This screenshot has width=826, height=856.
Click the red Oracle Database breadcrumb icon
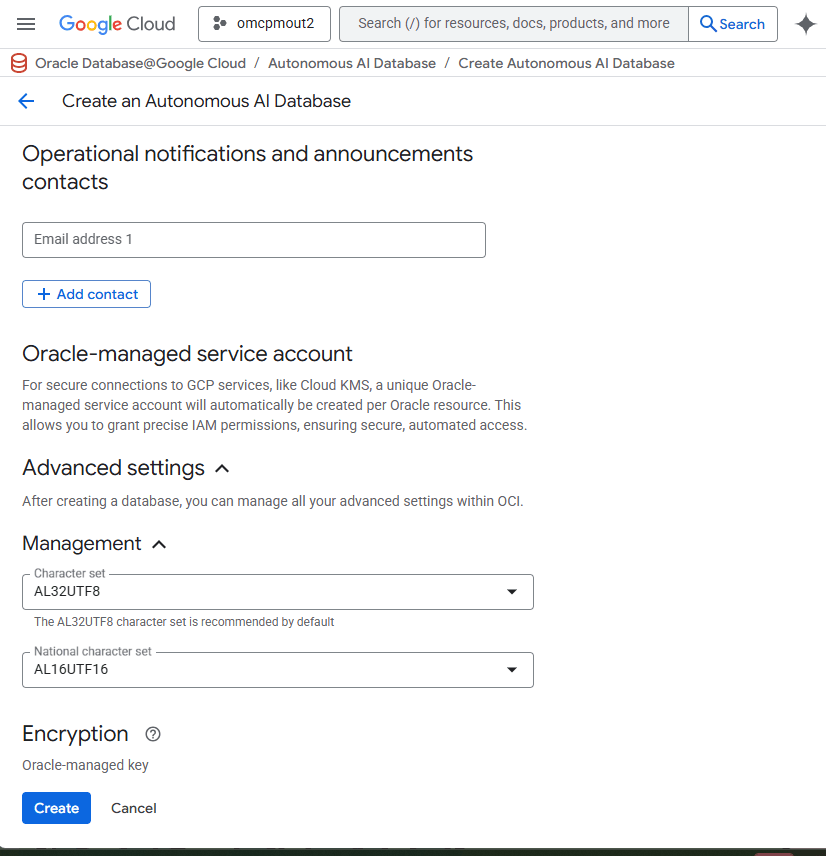point(19,62)
